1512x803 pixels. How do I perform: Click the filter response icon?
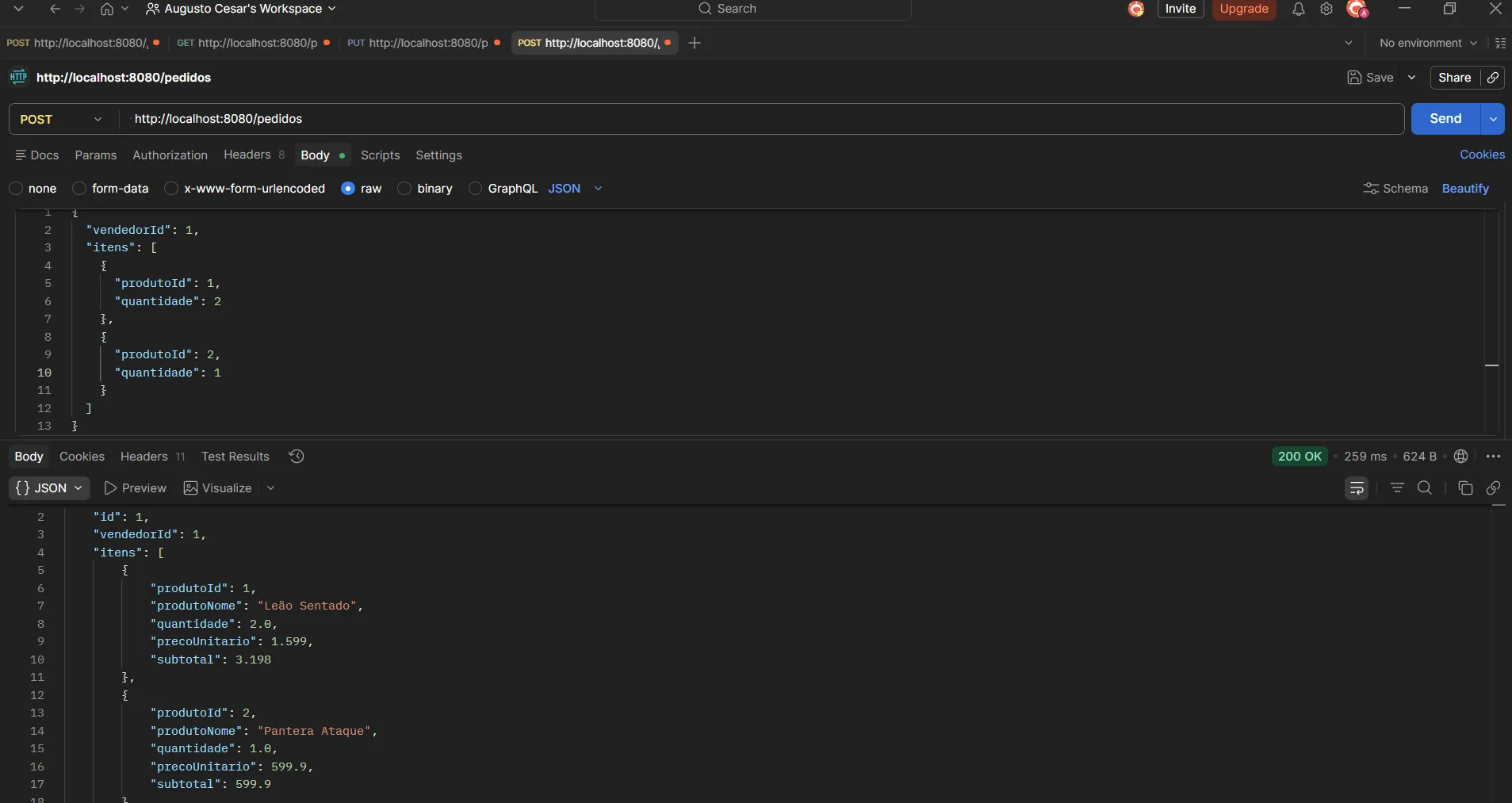click(1398, 488)
